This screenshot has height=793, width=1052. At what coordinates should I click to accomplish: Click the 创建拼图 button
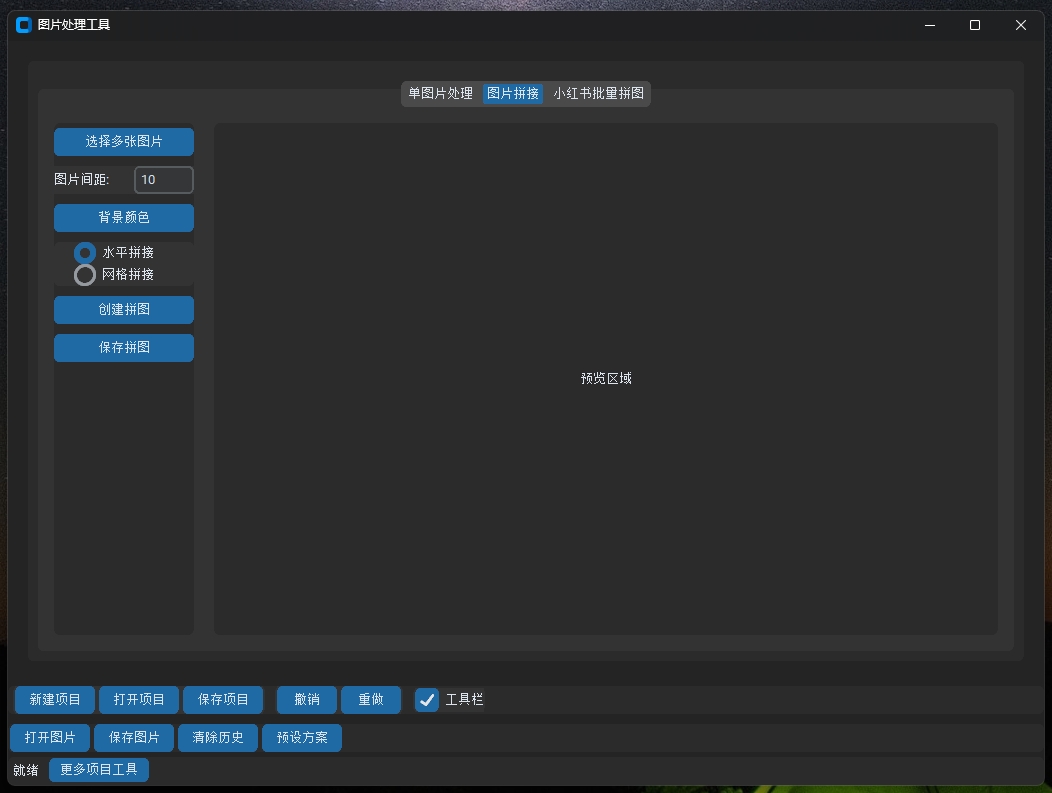(124, 310)
